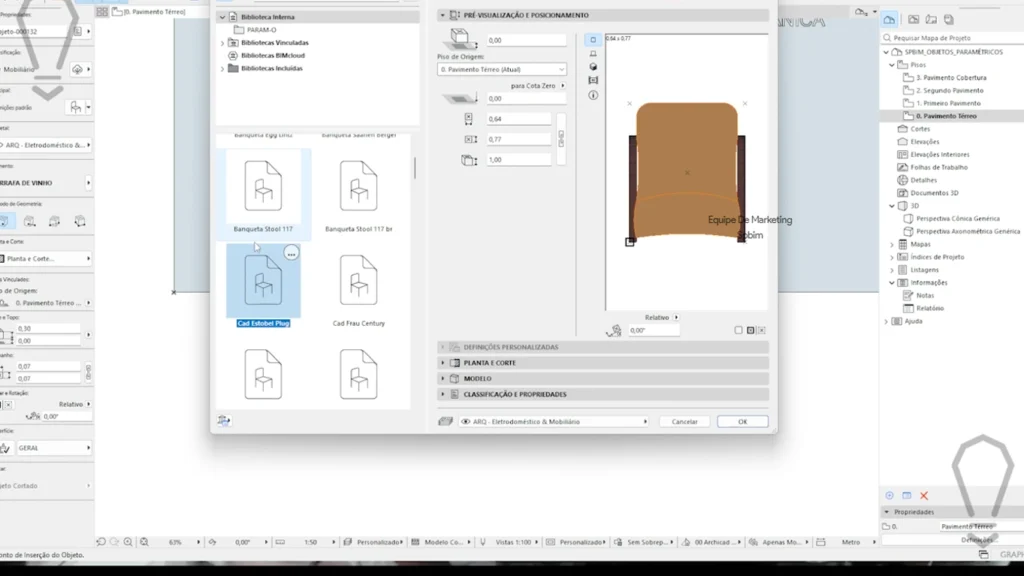The width and height of the screenshot is (1024, 576).
Task: Expand the Bibliotecas Vinculadas tree node
Action: click(x=222, y=43)
